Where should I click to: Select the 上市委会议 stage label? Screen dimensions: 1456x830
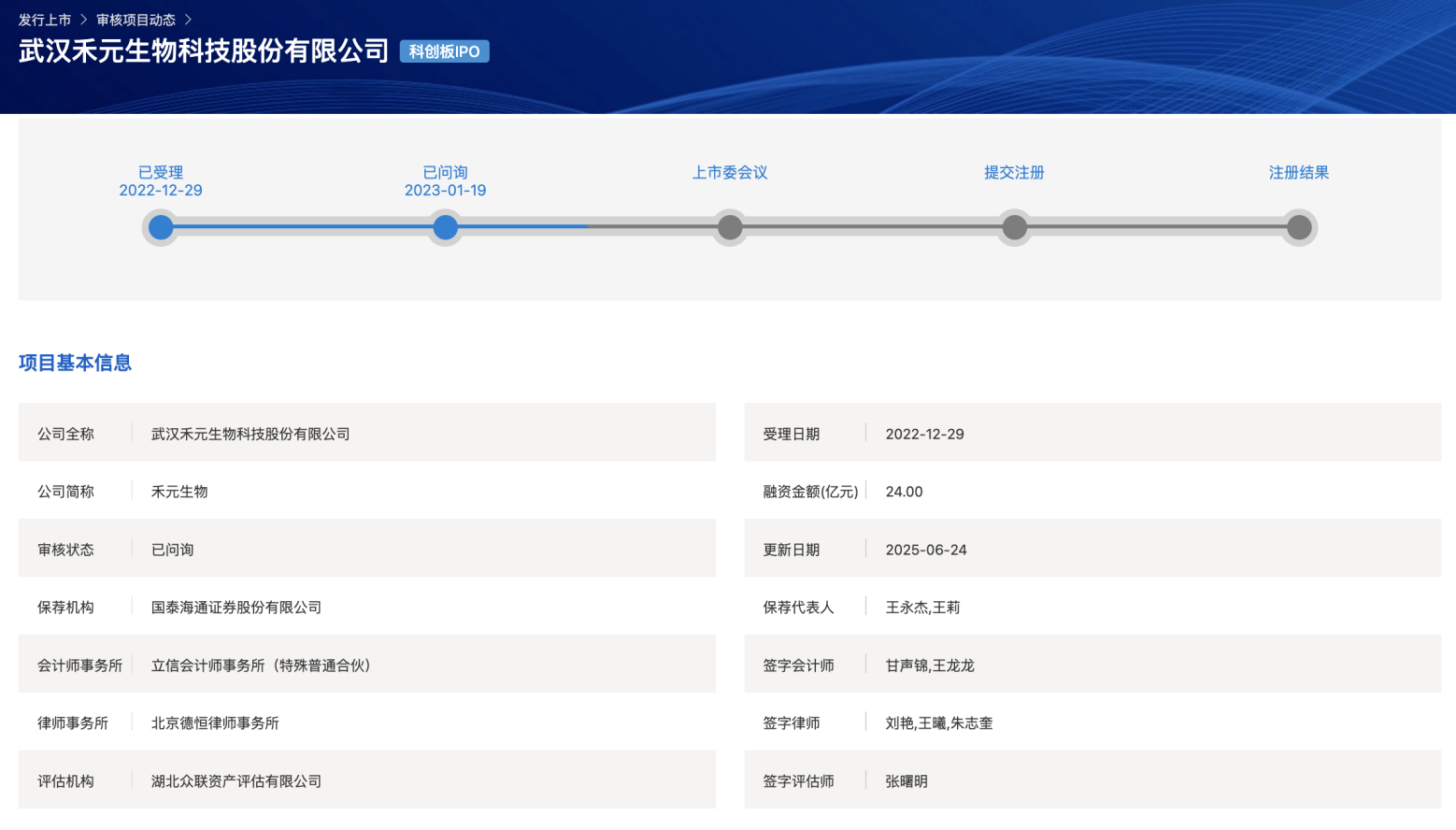(x=730, y=172)
